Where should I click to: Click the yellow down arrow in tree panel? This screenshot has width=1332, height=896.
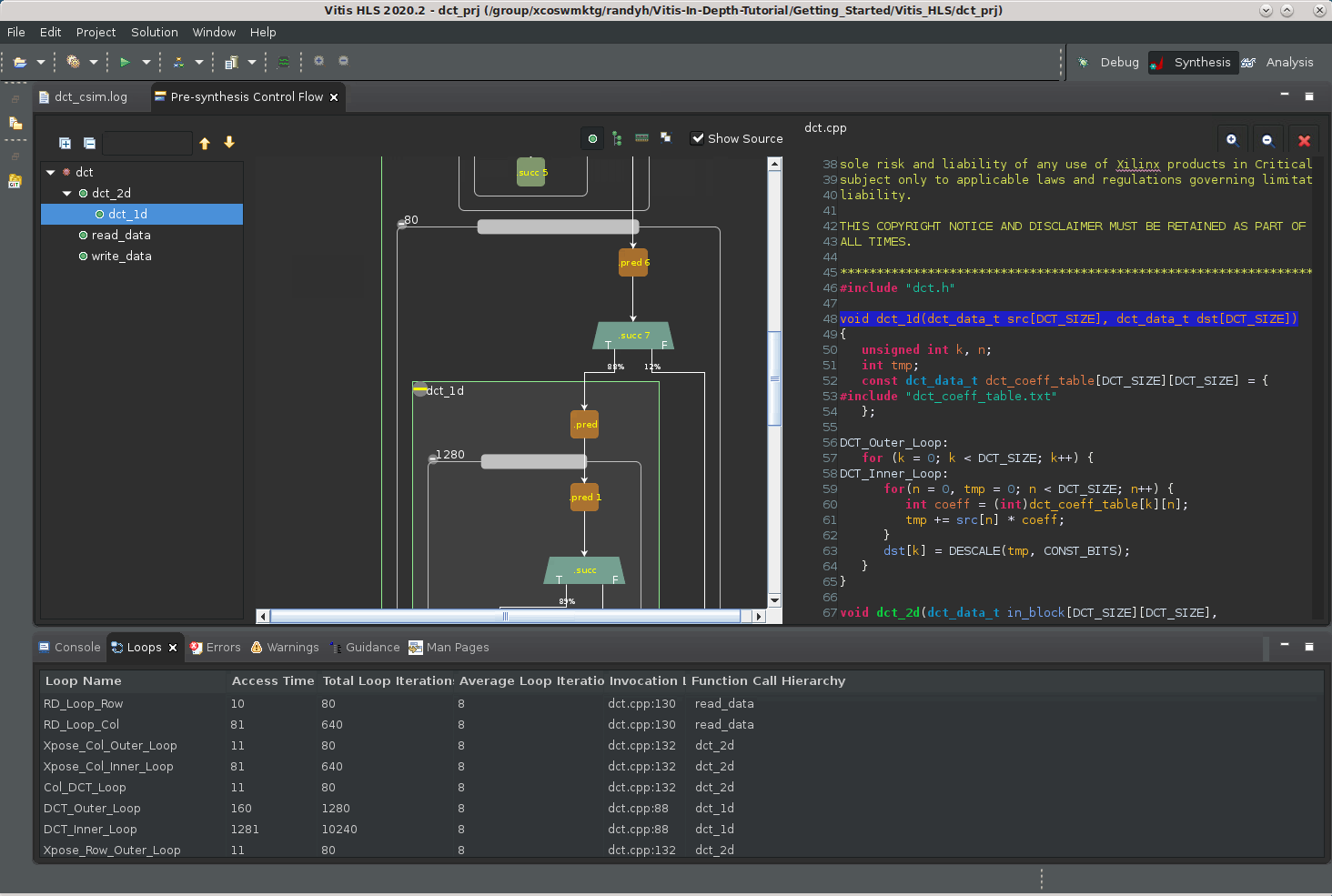(229, 143)
